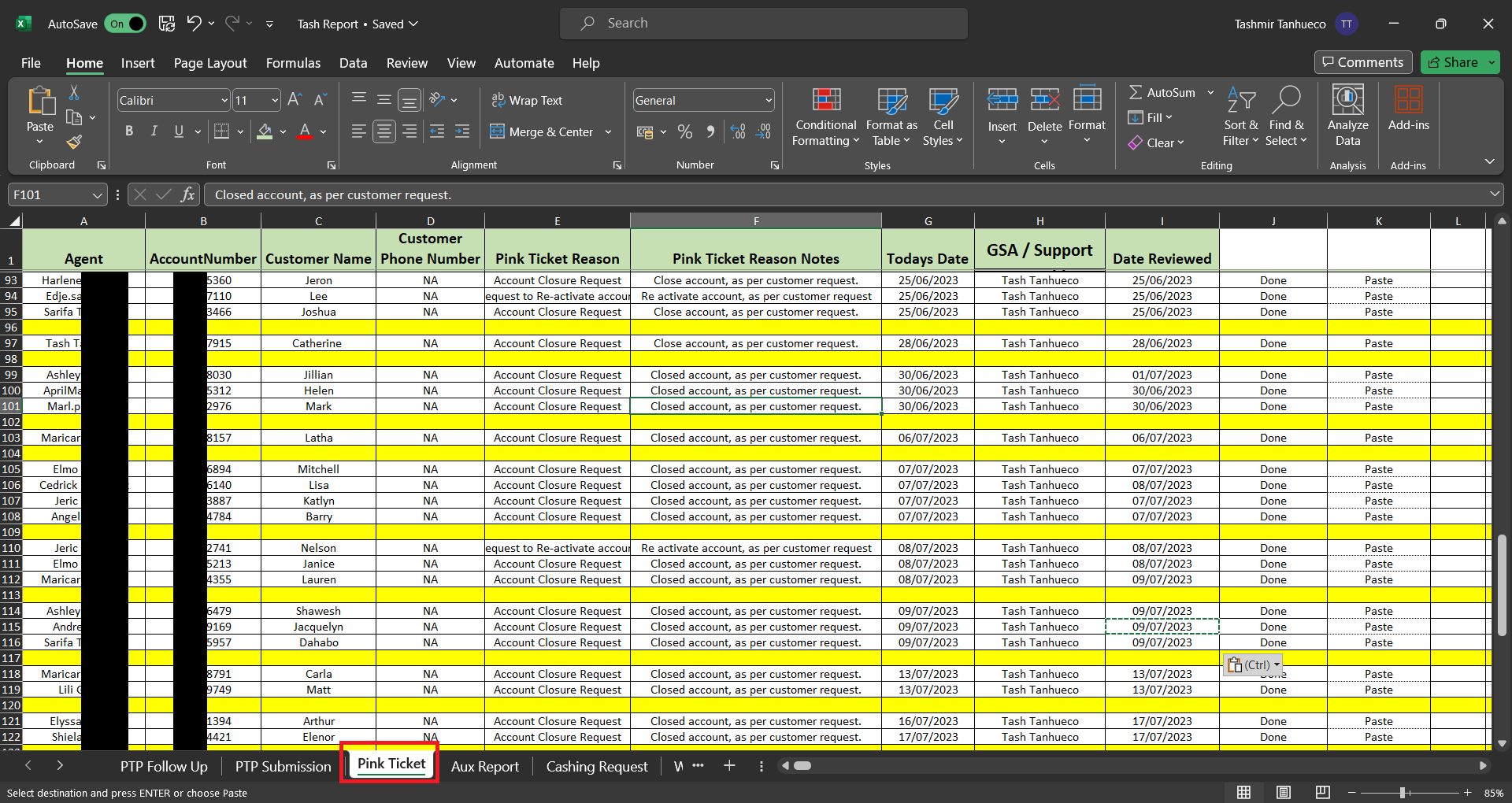Viewport: 1512px width, 803px height.
Task: Toggle Bold formatting
Action: [129, 131]
